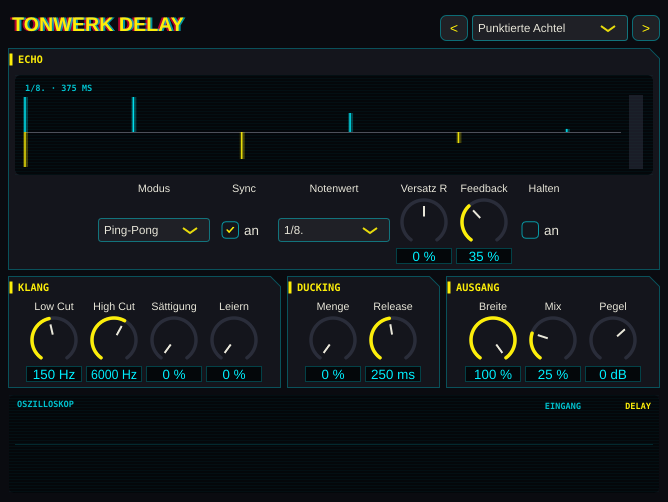Select the 250 ms Release value

click(393, 374)
